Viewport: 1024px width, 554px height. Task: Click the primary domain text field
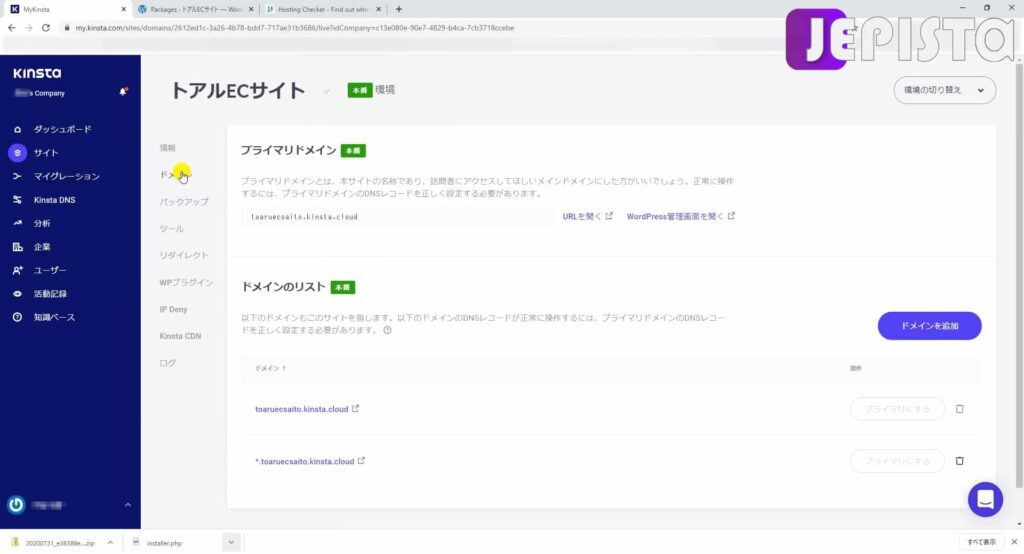398,216
